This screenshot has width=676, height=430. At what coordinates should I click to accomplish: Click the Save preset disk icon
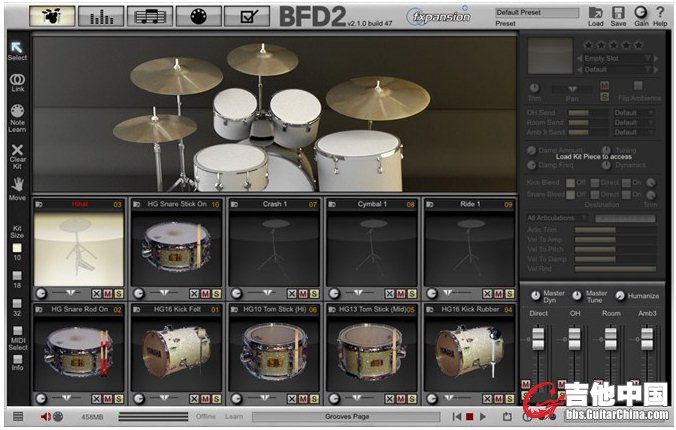coord(618,13)
